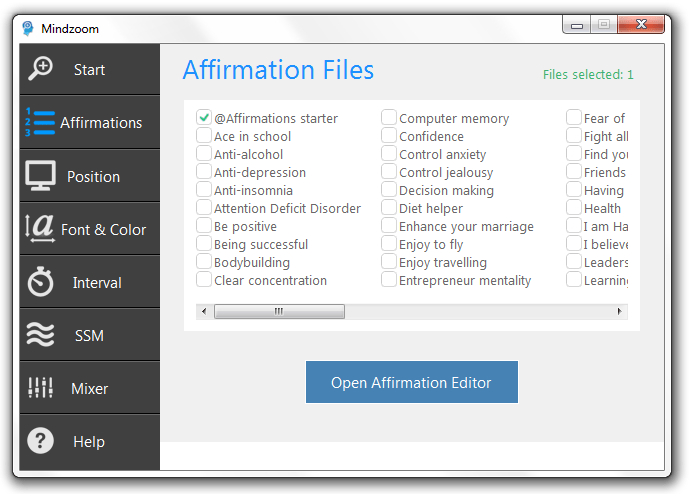The width and height of the screenshot is (691, 494).
Task: Click the Start magnifier icon in sidebar
Action: [x=40, y=69]
